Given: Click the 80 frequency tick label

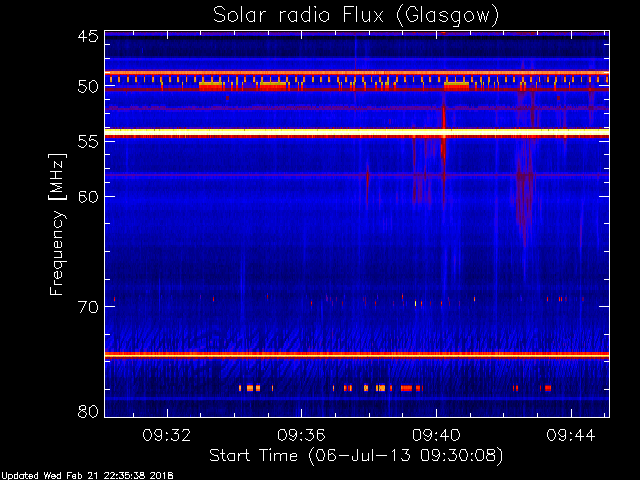Looking at the screenshot, I should point(88,411).
